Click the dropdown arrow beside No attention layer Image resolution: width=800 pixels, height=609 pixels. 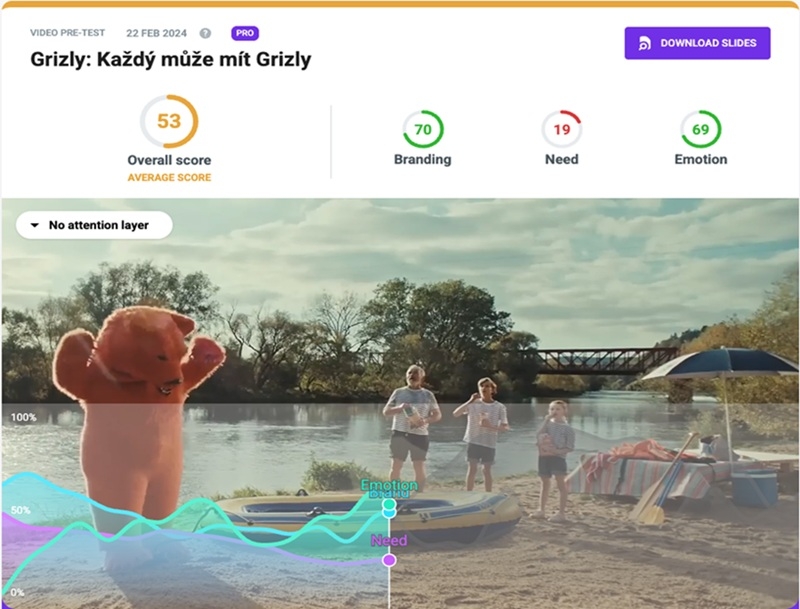pos(35,225)
